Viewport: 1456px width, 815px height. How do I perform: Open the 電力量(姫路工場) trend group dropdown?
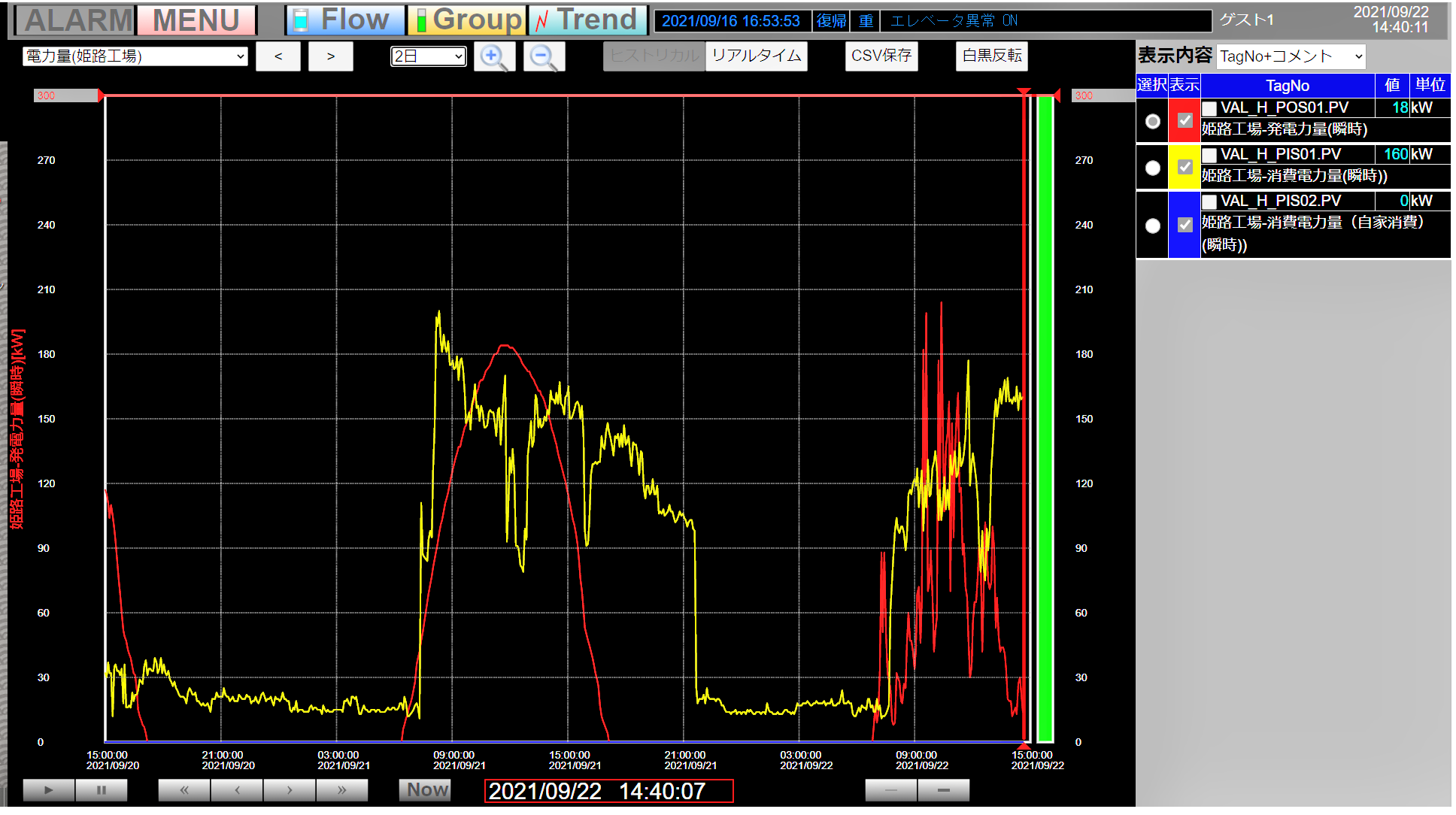pos(135,56)
